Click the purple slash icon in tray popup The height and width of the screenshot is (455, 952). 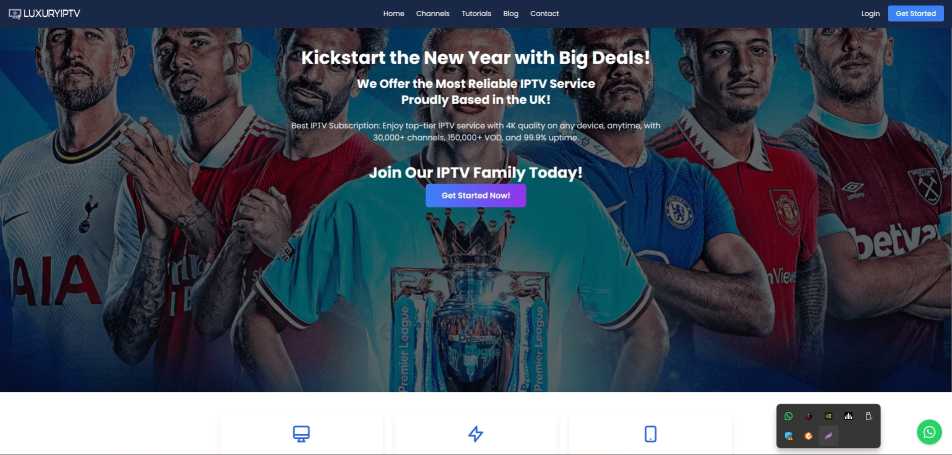click(x=828, y=436)
